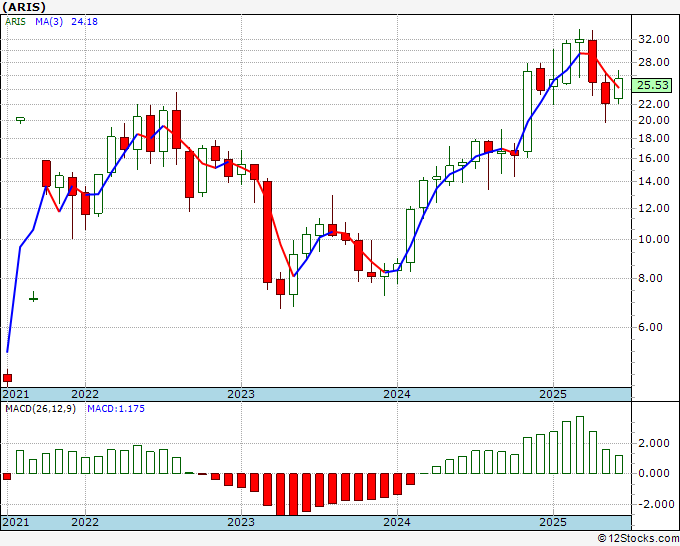Click the ARIS ticker legend label
680x546 pixels.
pos(15,21)
